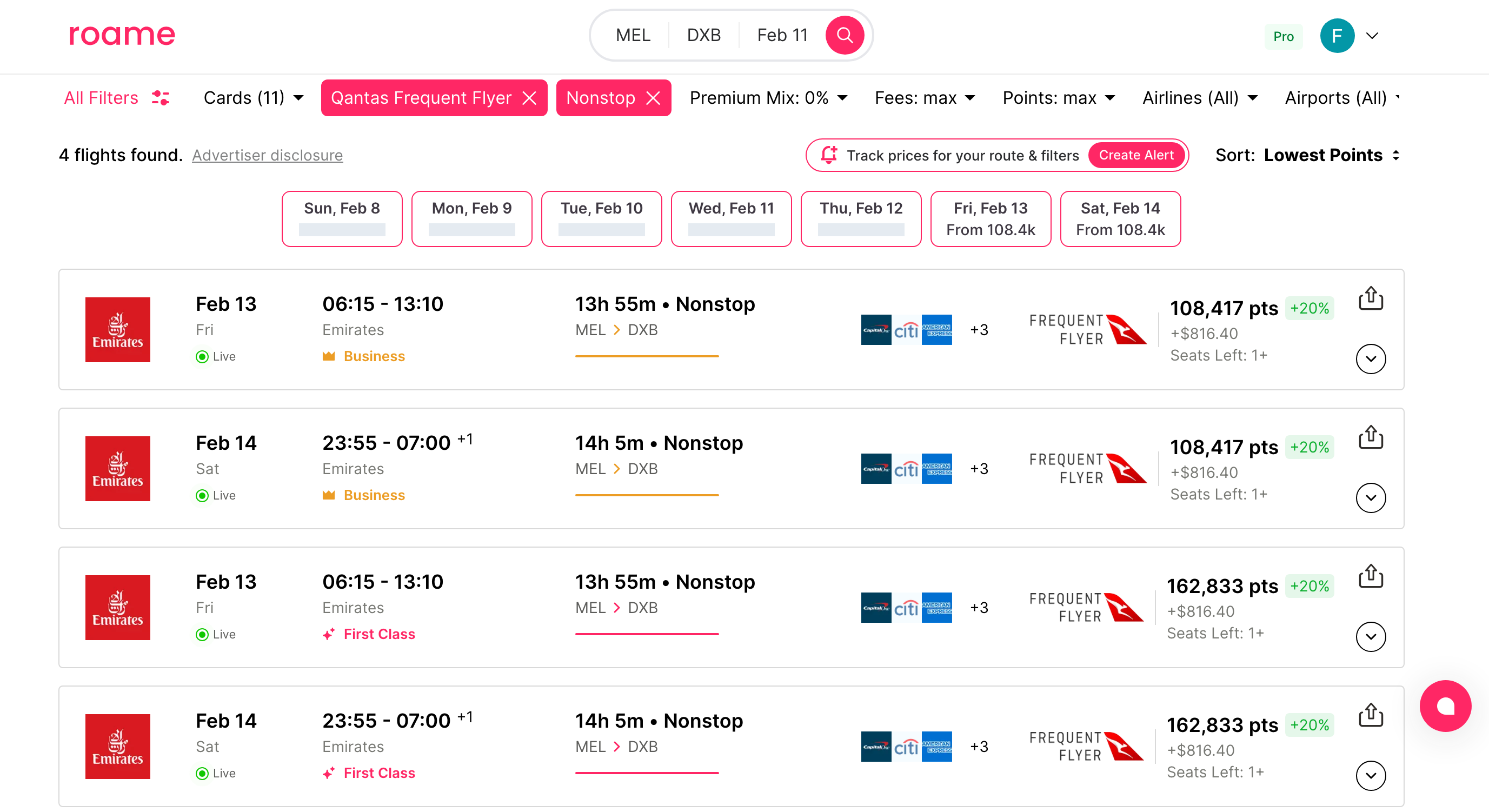Share the Feb 14 First Class flight
Image resolution: width=1489 pixels, height=812 pixels.
click(1370, 715)
